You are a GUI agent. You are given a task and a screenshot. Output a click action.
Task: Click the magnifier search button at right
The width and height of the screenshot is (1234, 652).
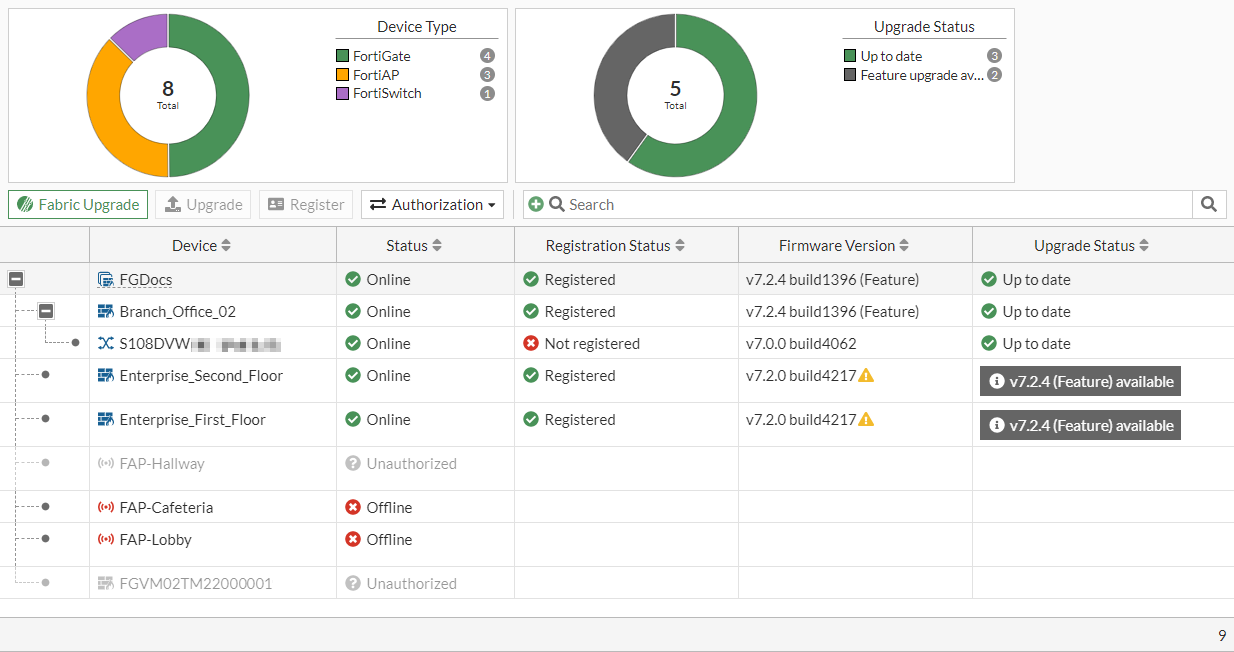click(x=1209, y=205)
